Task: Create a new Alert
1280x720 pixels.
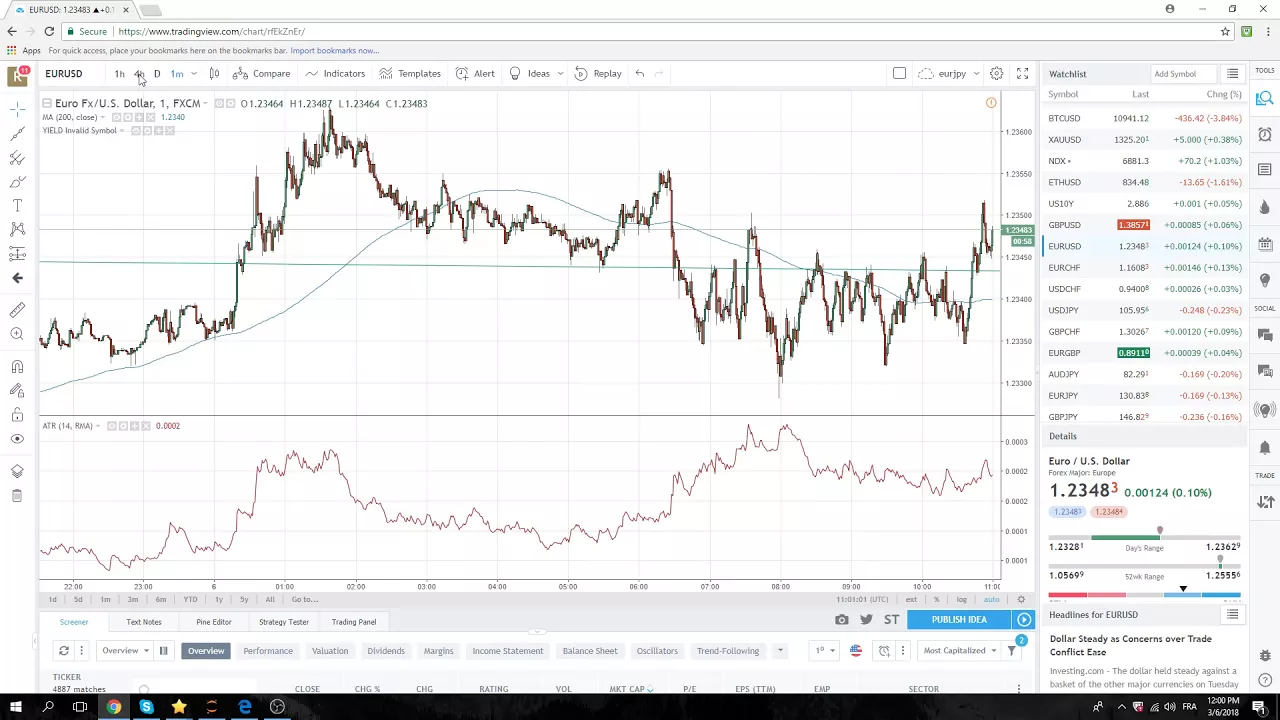Action: coord(475,73)
